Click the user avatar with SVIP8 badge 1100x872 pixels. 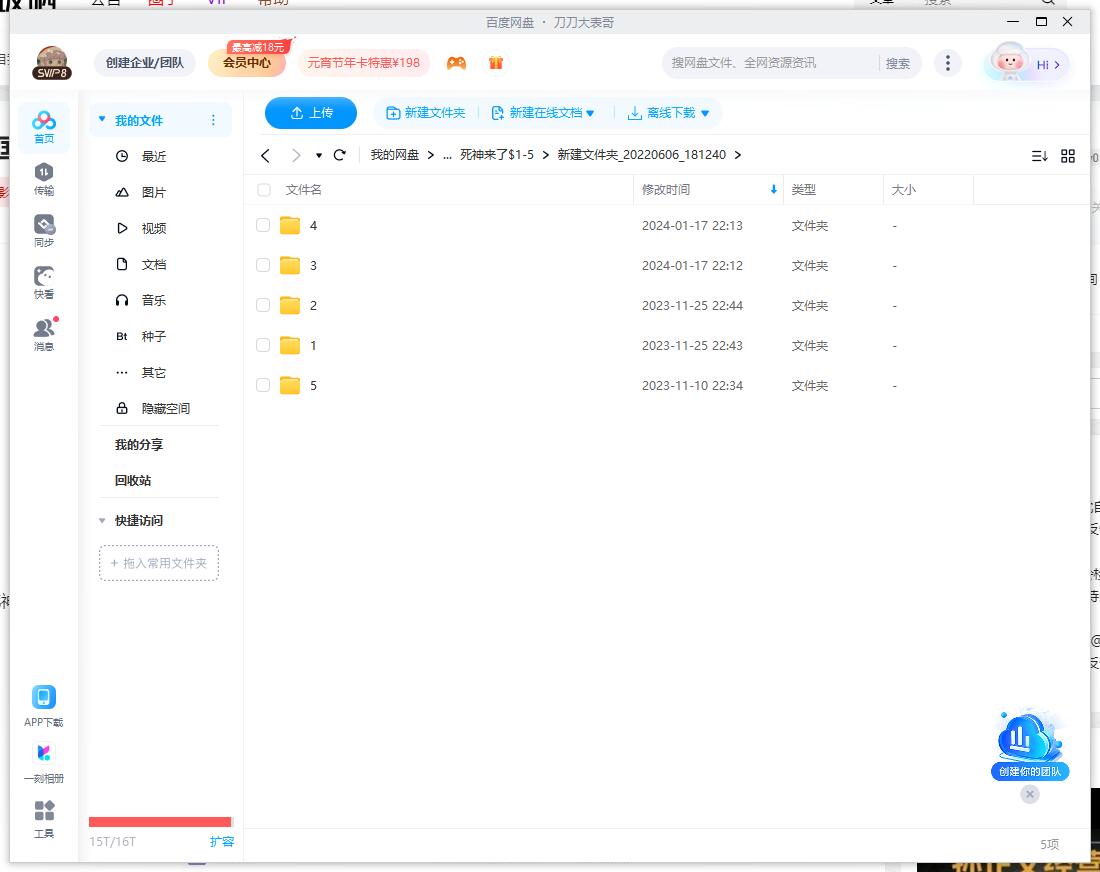52,63
